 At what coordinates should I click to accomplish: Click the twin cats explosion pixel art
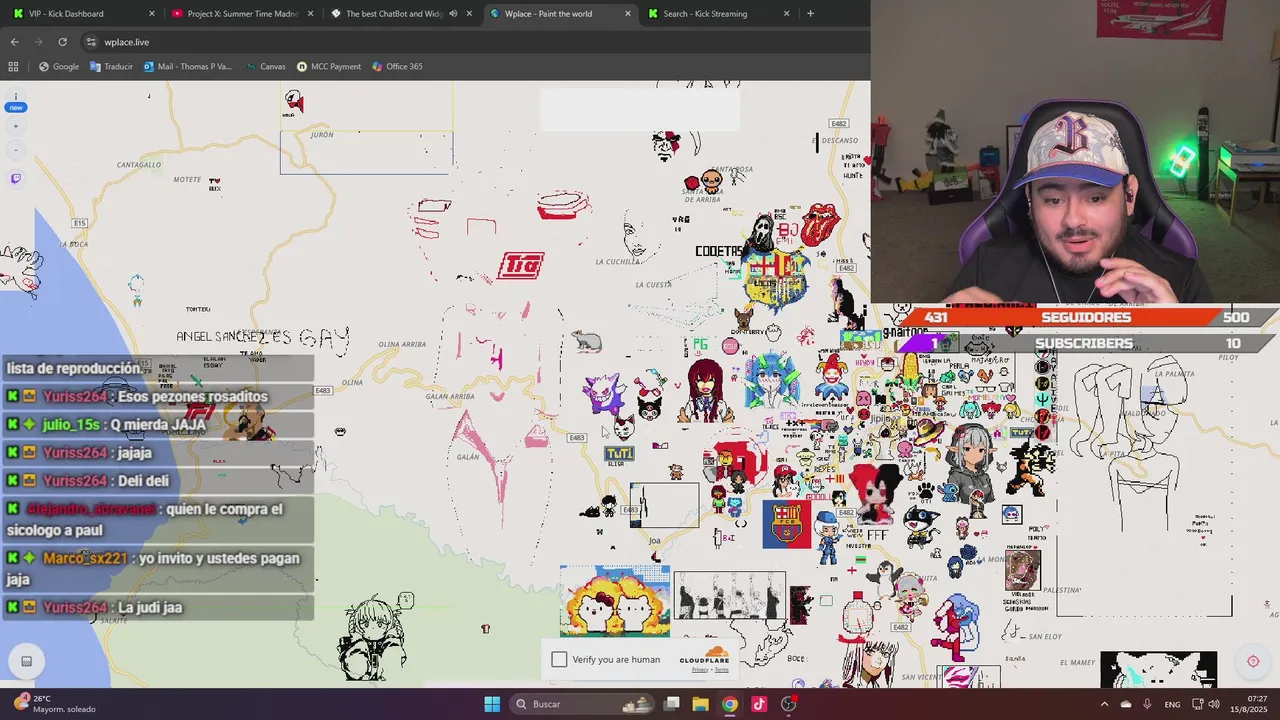tap(615, 601)
